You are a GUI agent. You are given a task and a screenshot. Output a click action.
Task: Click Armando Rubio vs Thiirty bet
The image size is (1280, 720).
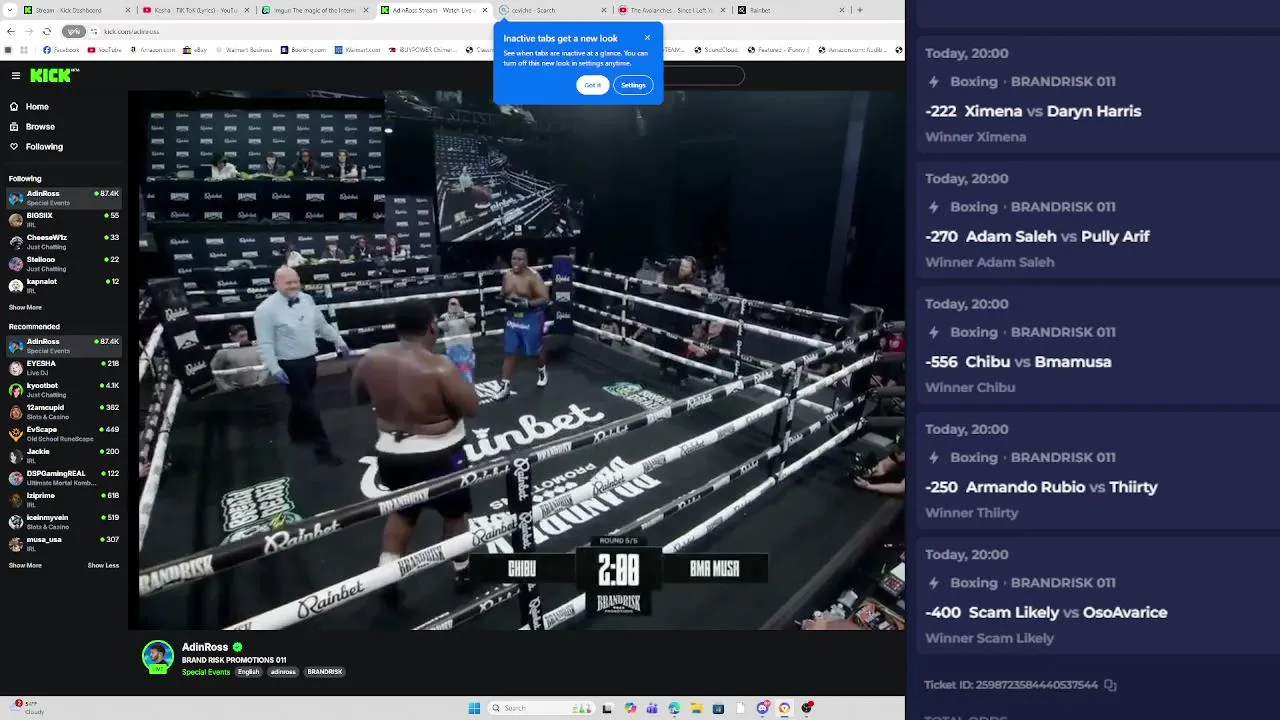click(x=1098, y=470)
